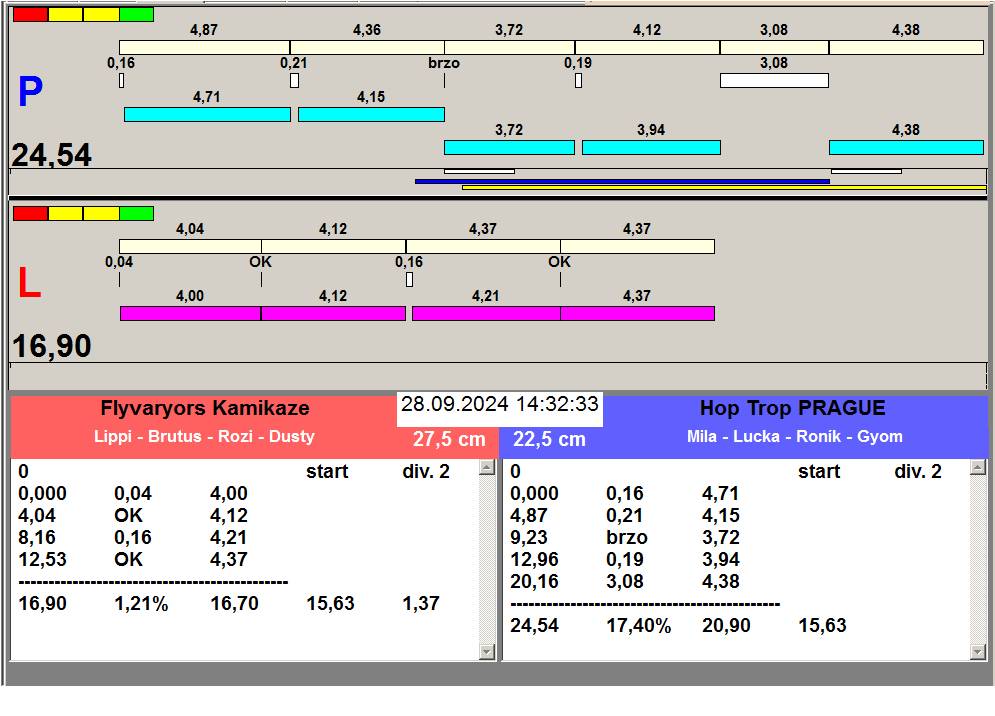Click the brzo cell in Hop Trop results
The image size is (995, 716).
coord(627,537)
